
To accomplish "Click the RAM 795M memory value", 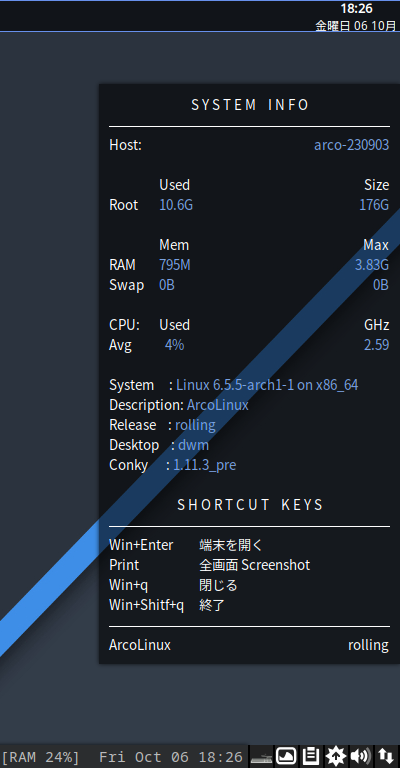I will pyautogui.click(x=175, y=265).
